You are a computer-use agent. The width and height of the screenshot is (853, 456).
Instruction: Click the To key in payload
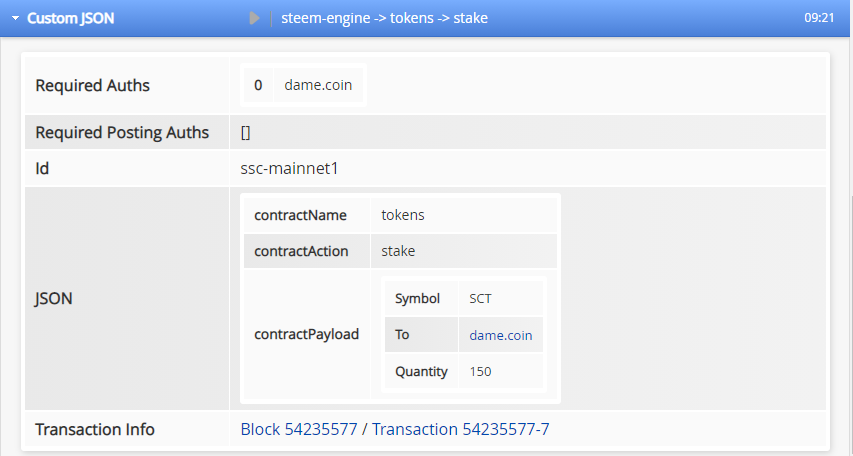402,335
